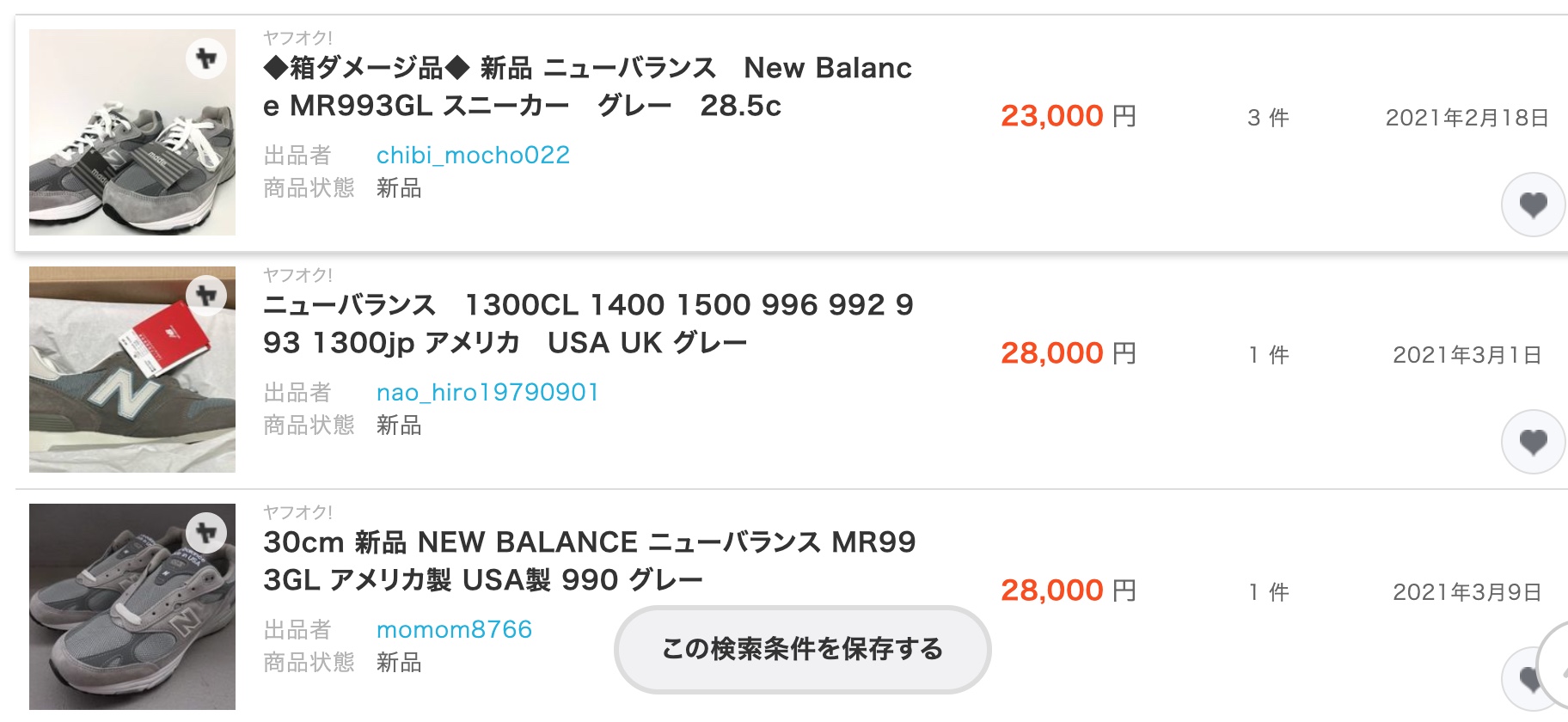
Task: Open seller nao_hiro19790901's profile
Action: point(487,393)
